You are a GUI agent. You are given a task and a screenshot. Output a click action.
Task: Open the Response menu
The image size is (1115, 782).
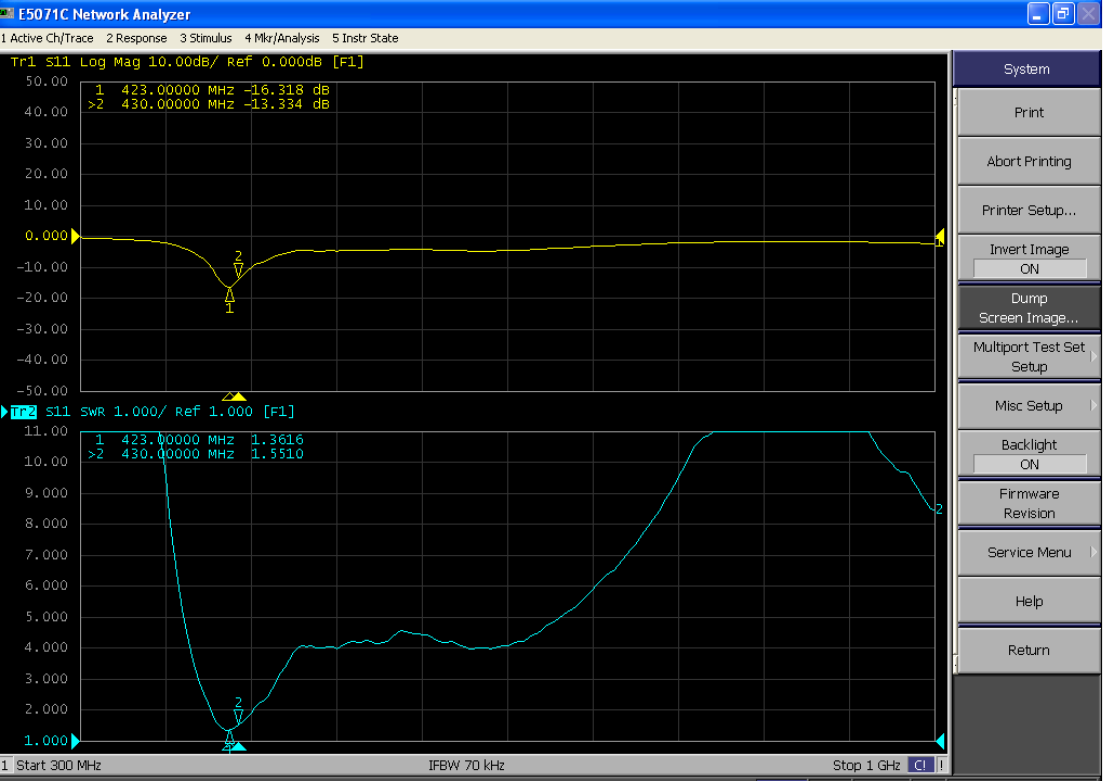click(137, 38)
